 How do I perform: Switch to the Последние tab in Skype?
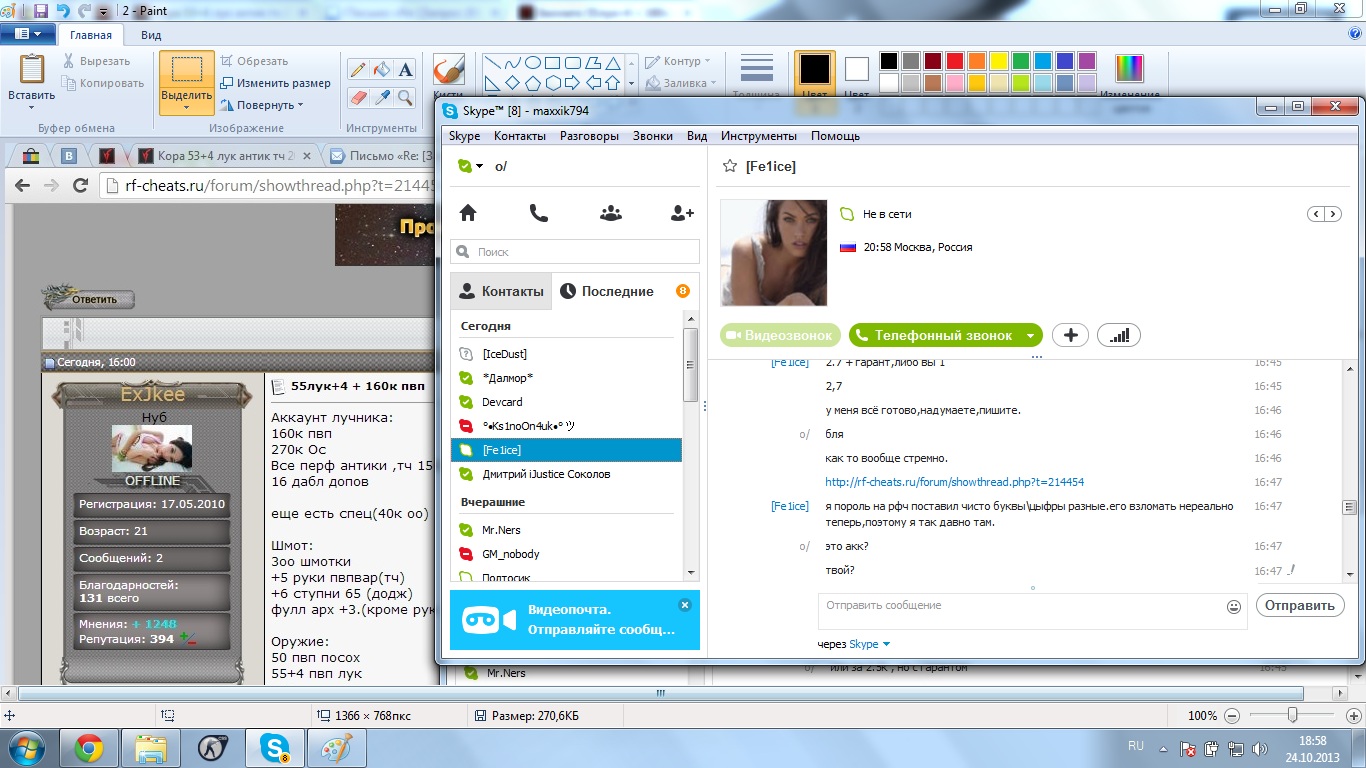[x=625, y=291]
